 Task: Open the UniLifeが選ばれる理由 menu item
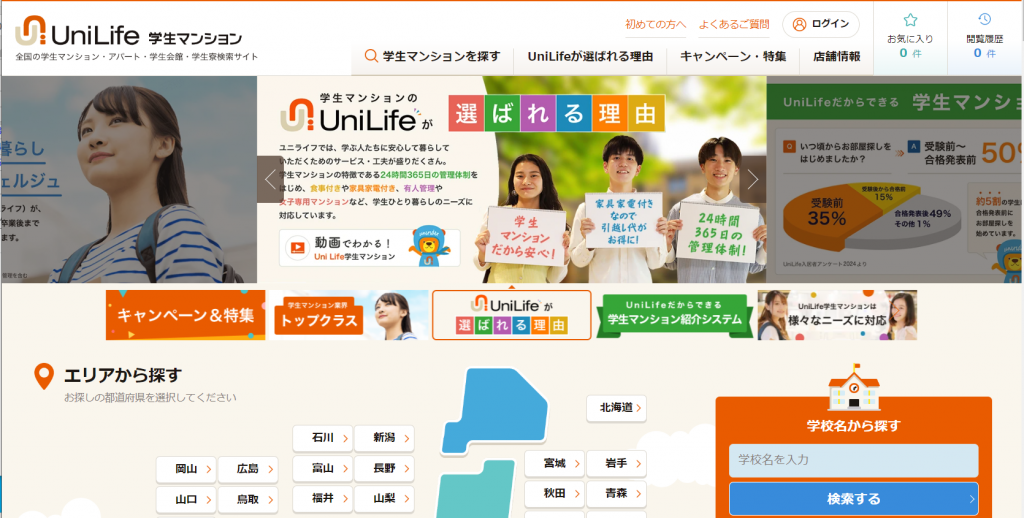pos(590,56)
